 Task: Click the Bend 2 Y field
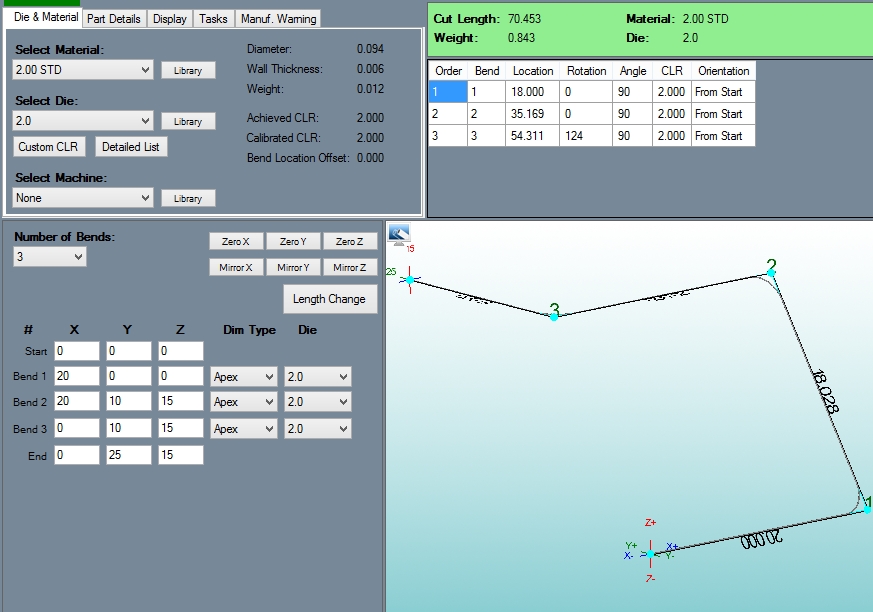point(129,401)
